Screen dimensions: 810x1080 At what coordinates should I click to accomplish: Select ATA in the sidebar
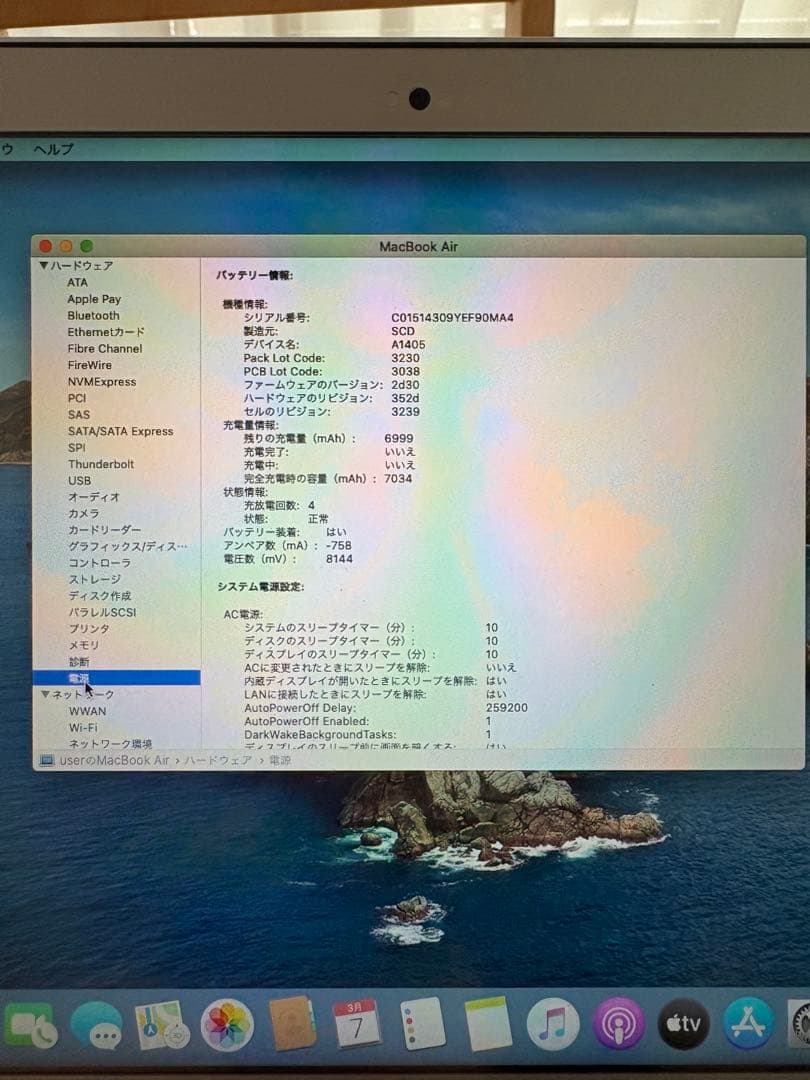tap(77, 282)
